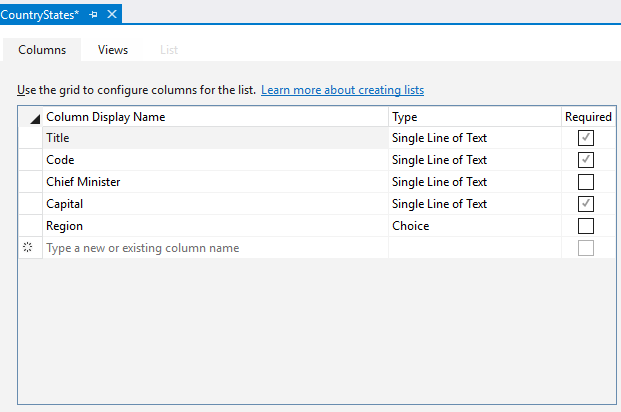Open Type dropdown for Region row

pyautogui.click(x=474, y=226)
